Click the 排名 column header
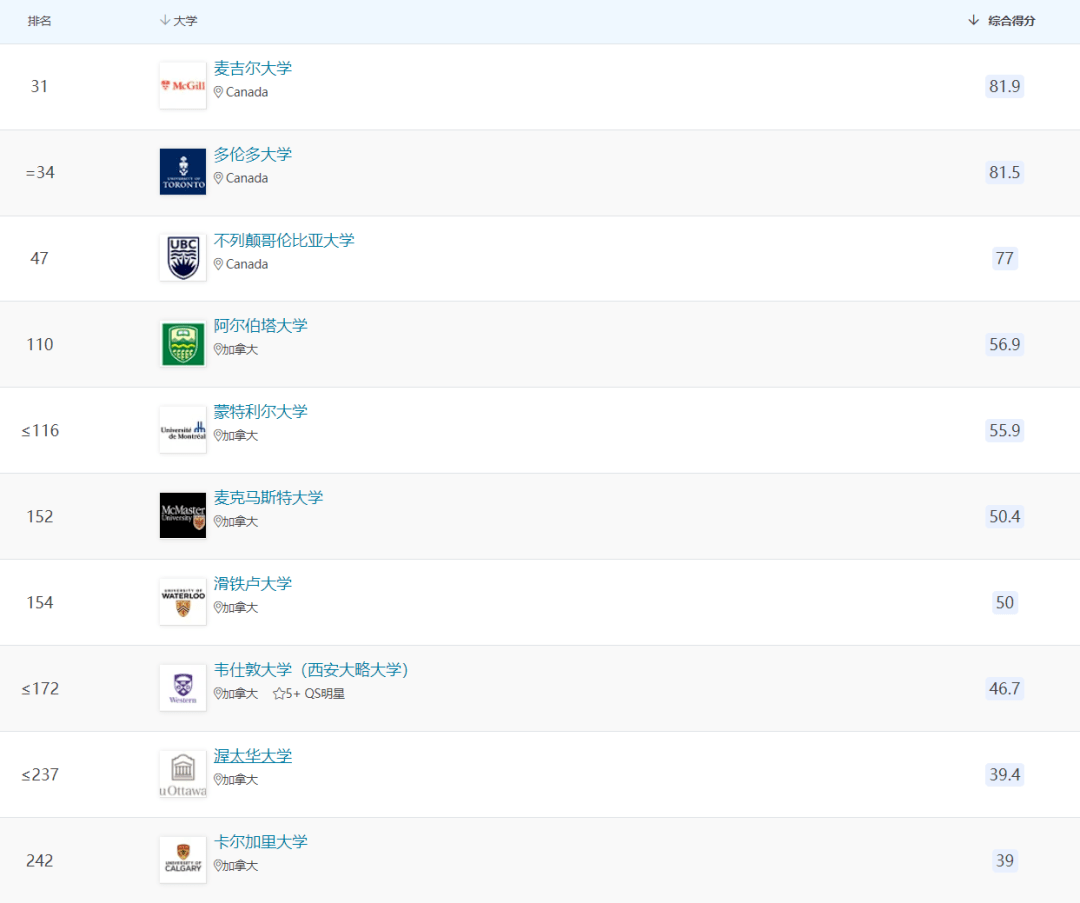Image resolution: width=1080 pixels, height=903 pixels. pos(39,21)
